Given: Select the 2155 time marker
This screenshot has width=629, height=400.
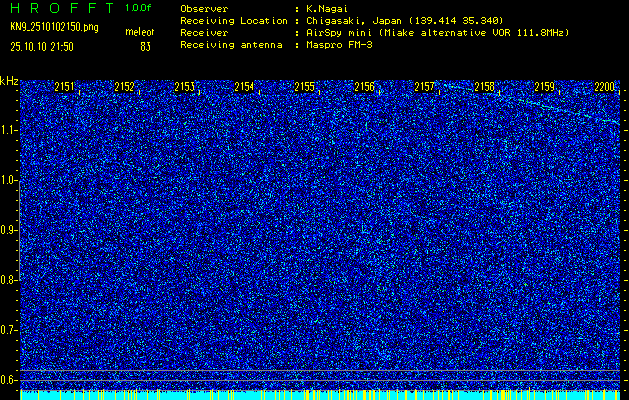Looking at the screenshot, I should 304,88.
